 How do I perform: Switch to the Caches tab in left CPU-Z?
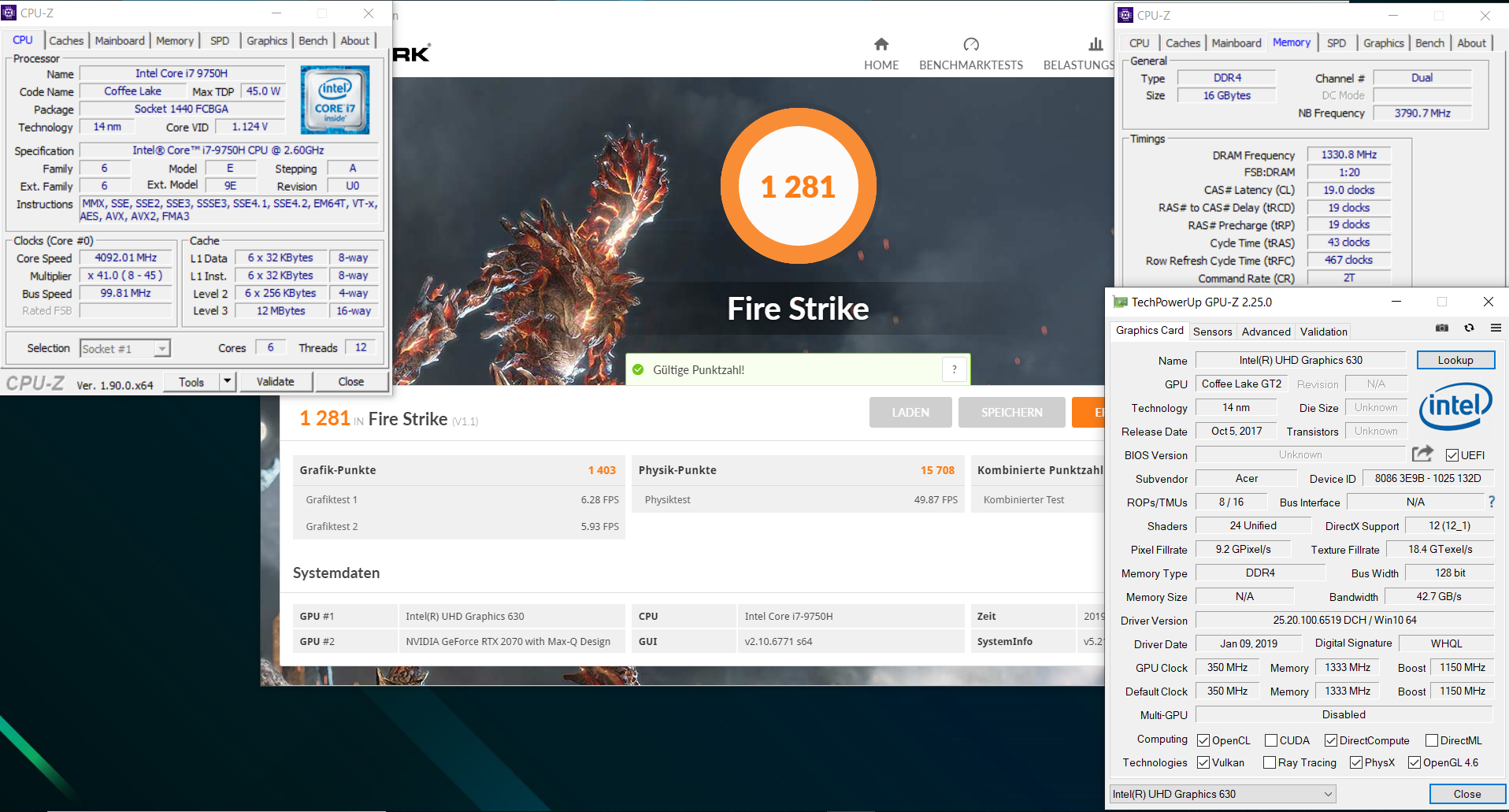[66, 41]
